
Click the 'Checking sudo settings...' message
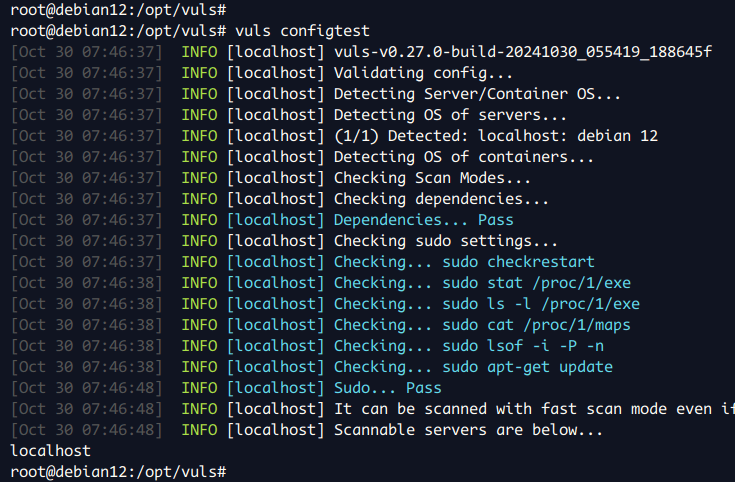coord(445,241)
